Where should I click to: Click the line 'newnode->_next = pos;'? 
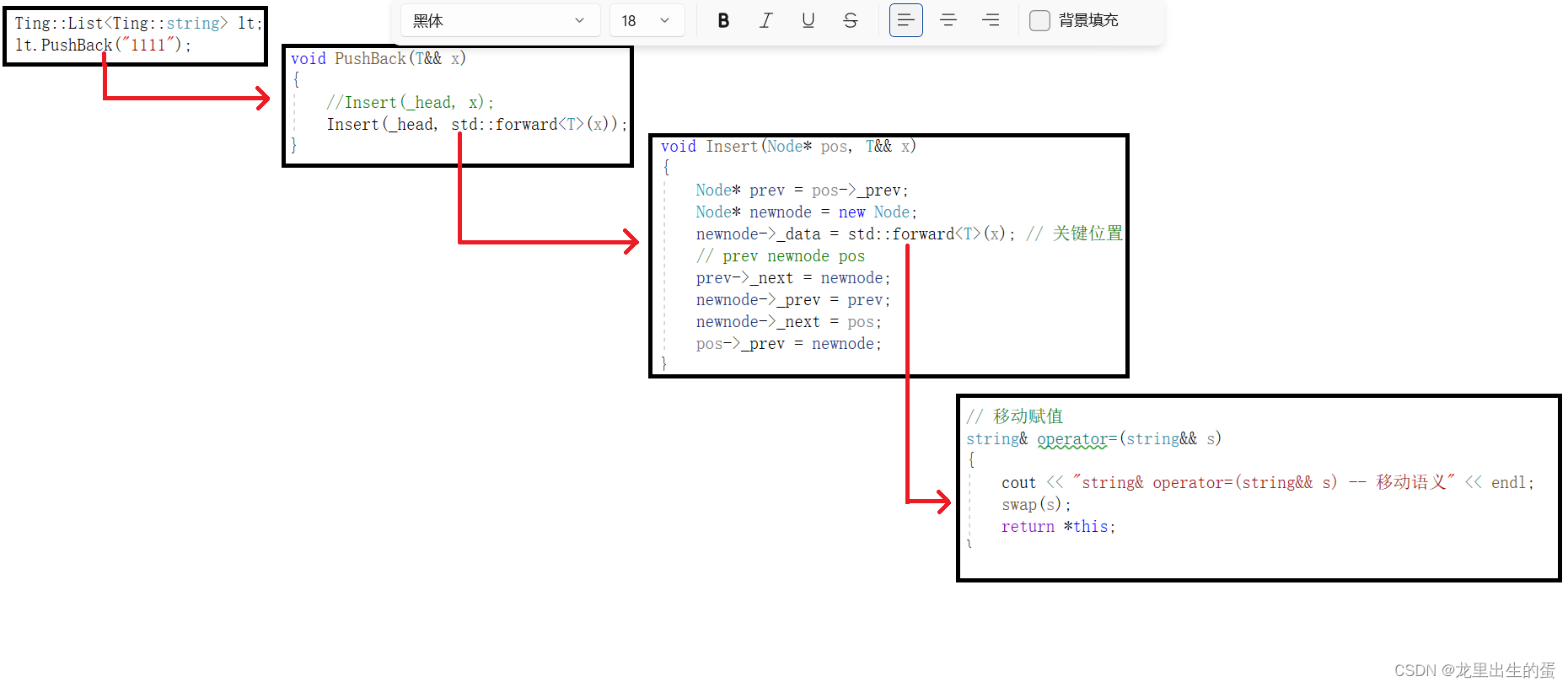pos(788,322)
